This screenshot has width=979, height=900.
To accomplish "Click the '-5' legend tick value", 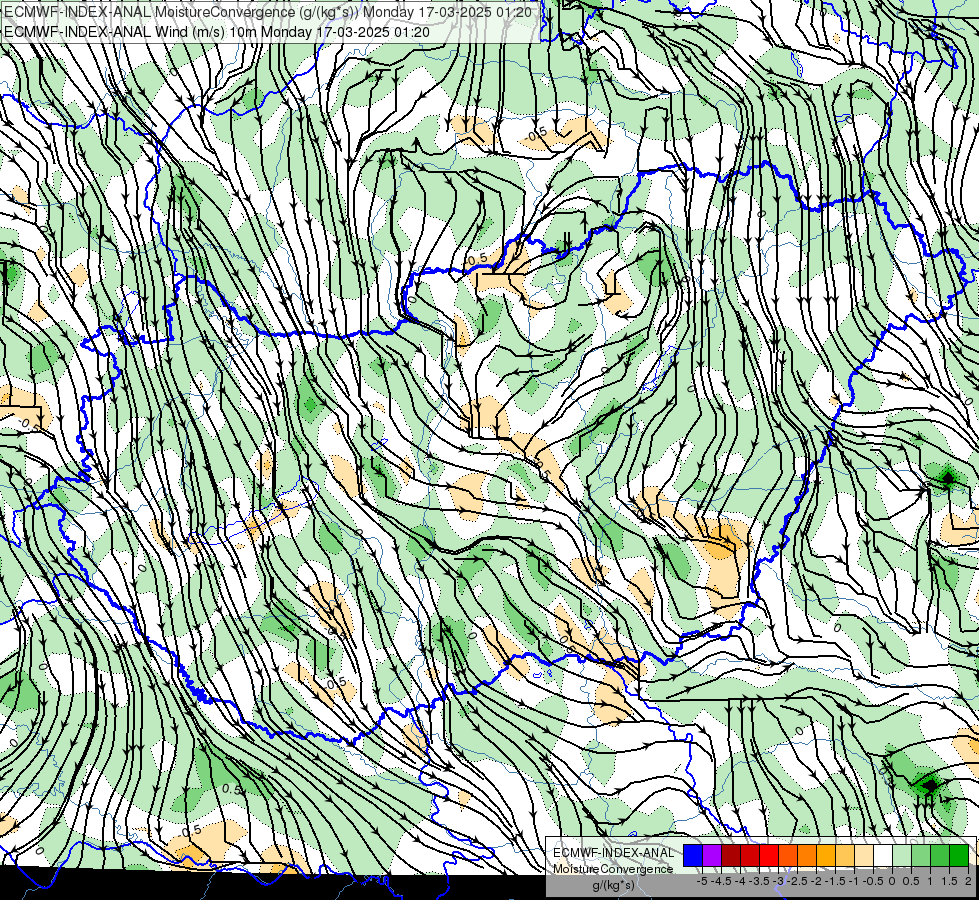I will [702, 881].
